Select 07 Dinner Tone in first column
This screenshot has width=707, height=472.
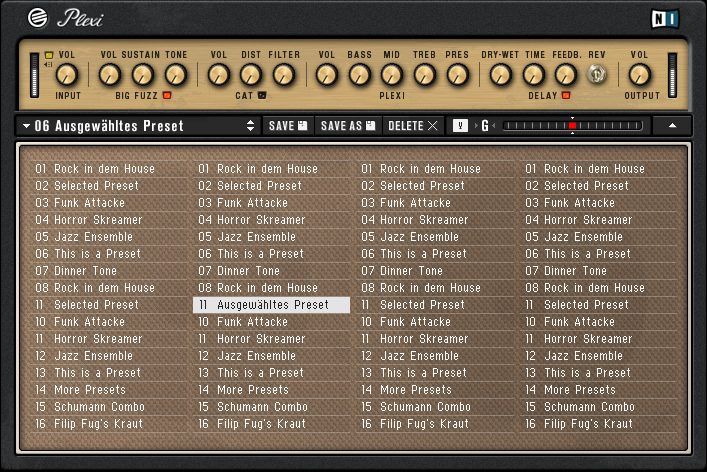[x=108, y=271]
